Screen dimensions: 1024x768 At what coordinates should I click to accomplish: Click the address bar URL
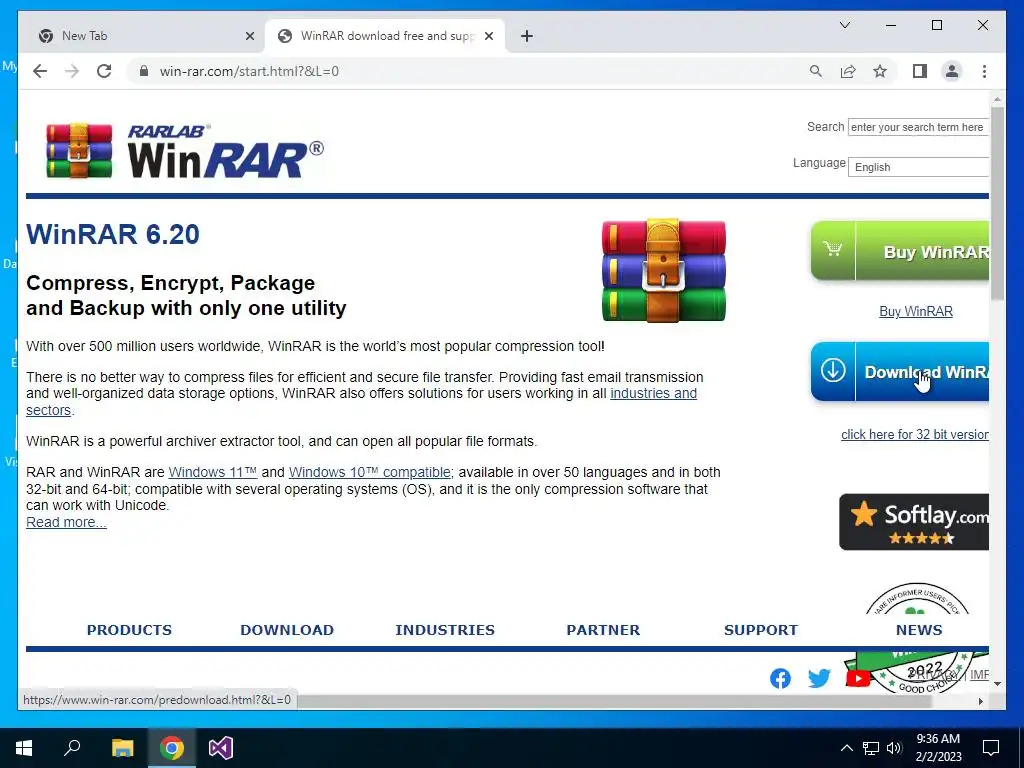click(249, 71)
